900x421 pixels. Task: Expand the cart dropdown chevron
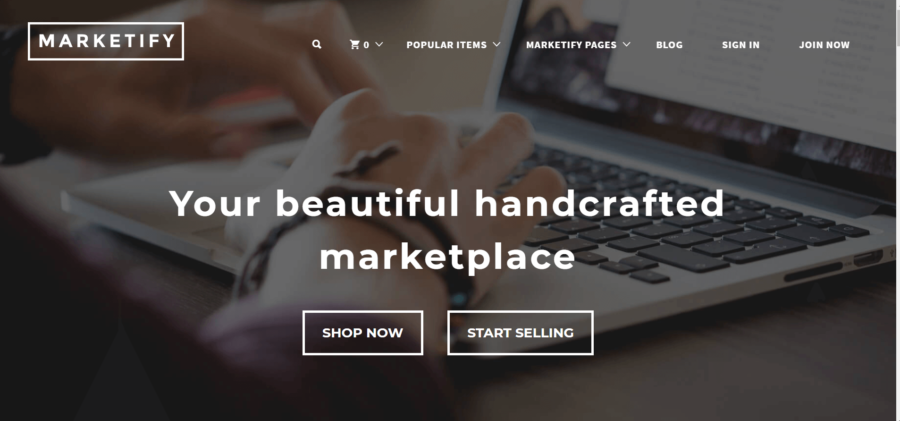click(x=379, y=44)
